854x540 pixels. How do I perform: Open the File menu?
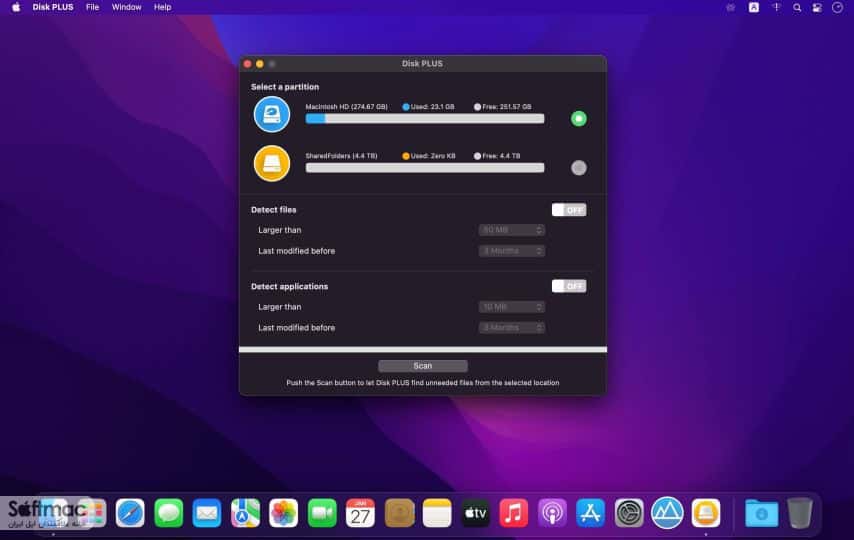[93, 7]
